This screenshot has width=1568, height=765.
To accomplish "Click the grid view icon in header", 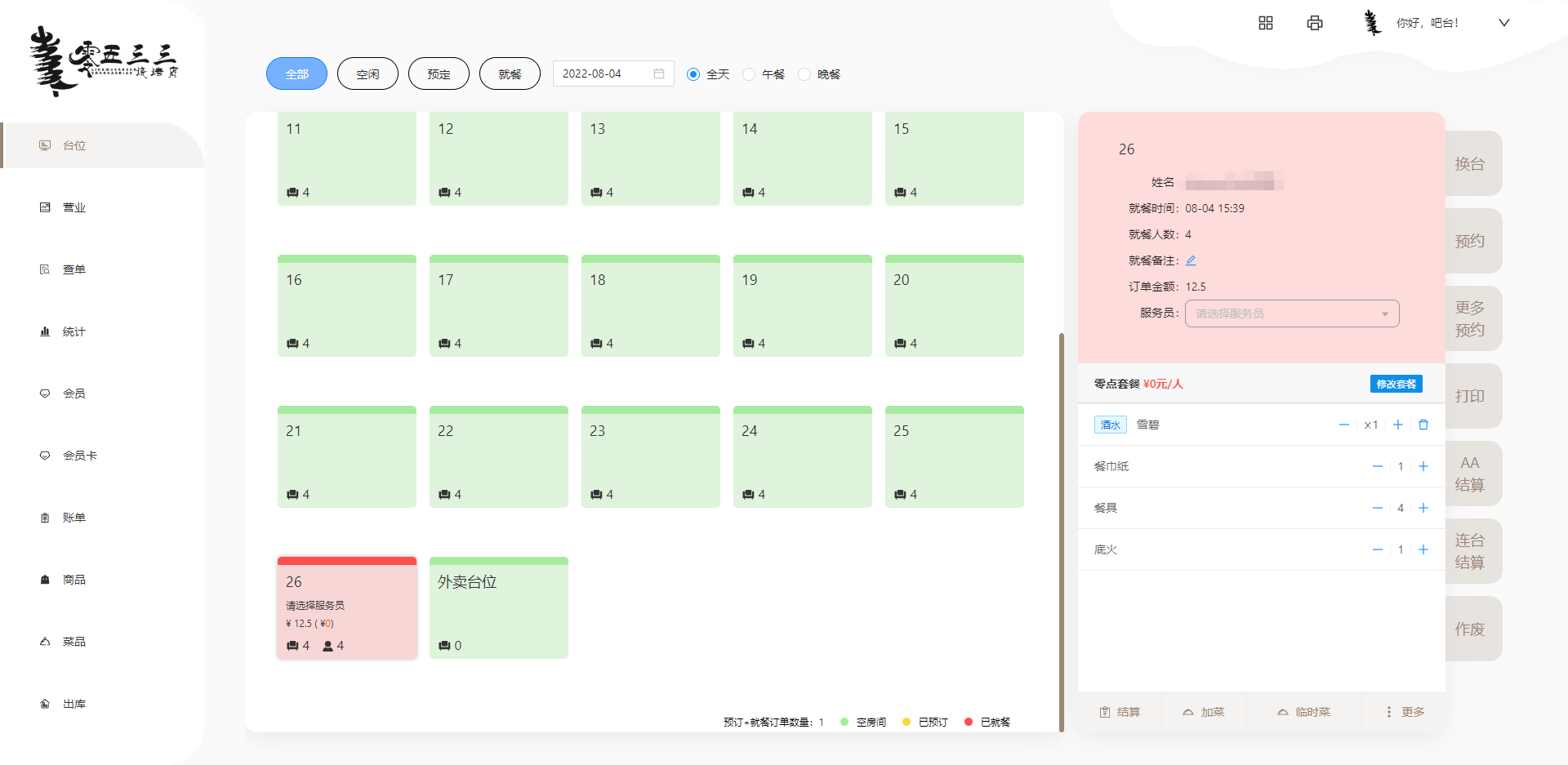I will click(1266, 23).
